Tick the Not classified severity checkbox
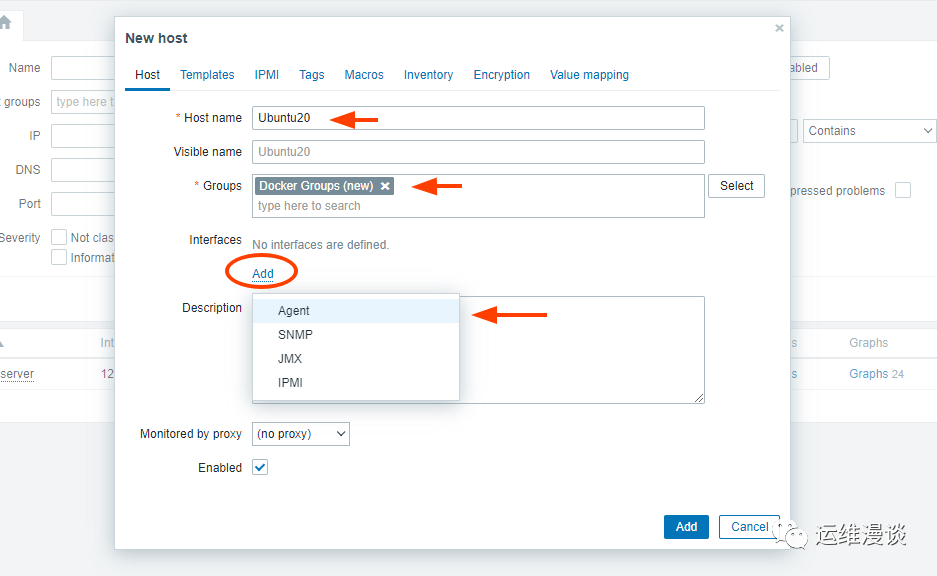 (x=59, y=238)
